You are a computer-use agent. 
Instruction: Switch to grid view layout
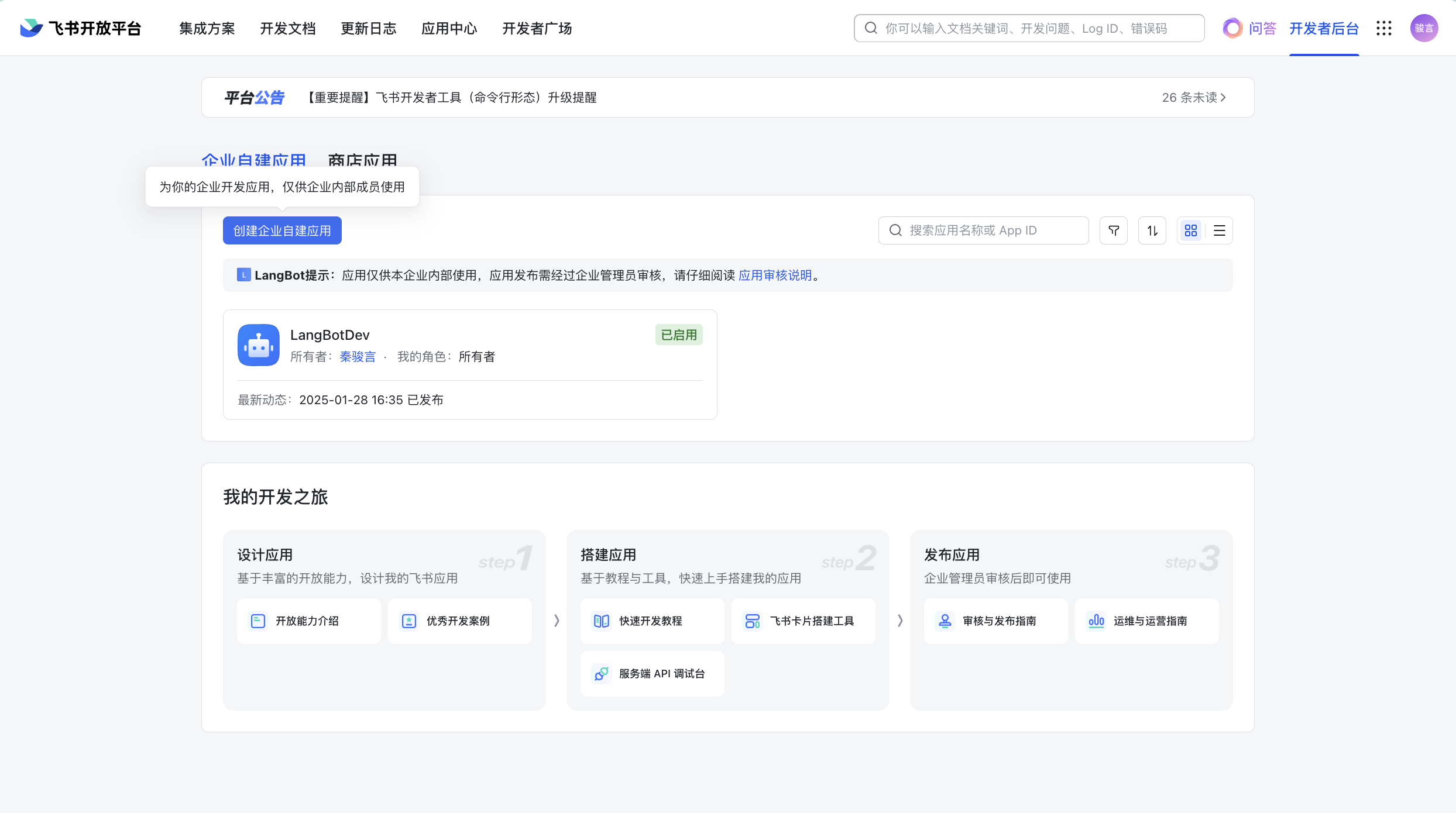point(1191,230)
